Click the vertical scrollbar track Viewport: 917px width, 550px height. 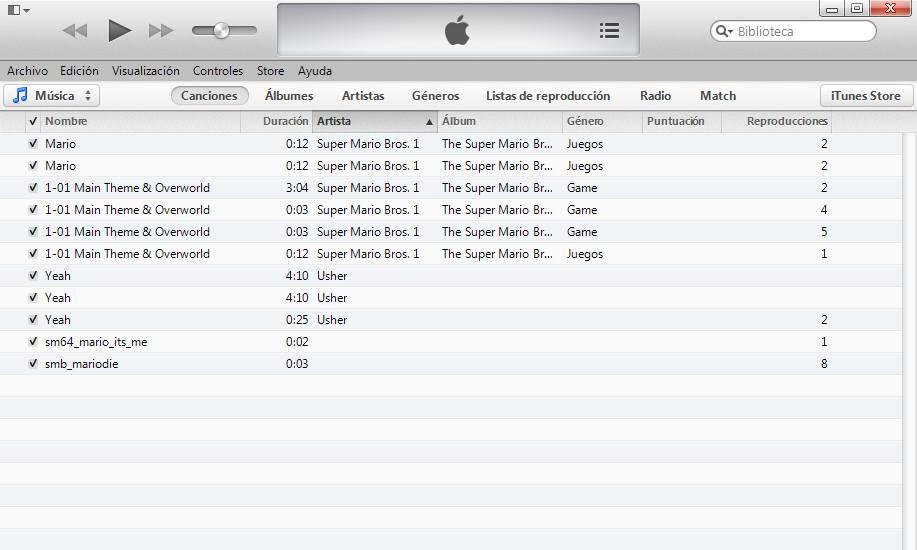tap(909, 341)
